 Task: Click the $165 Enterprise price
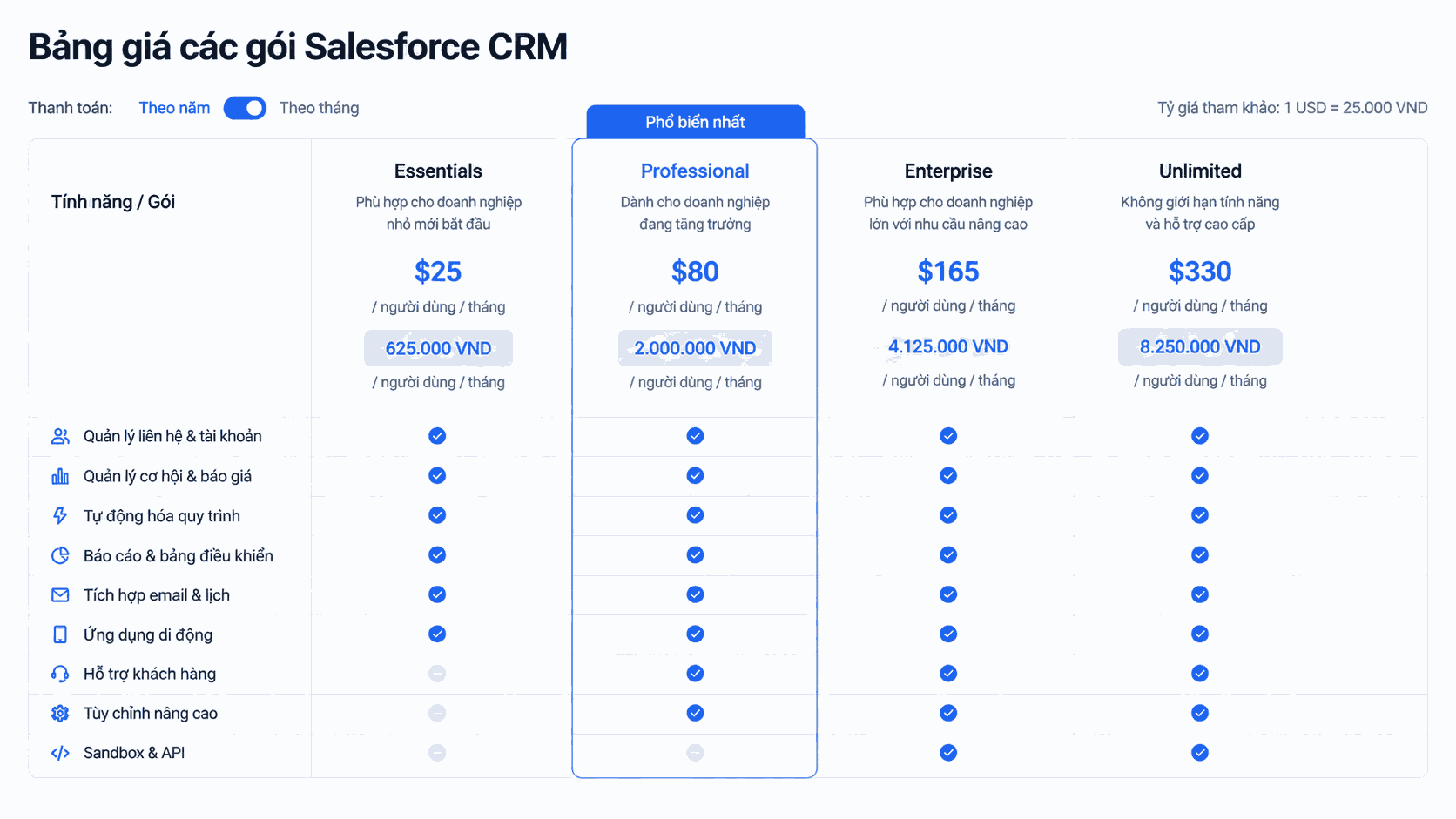tap(948, 272)
